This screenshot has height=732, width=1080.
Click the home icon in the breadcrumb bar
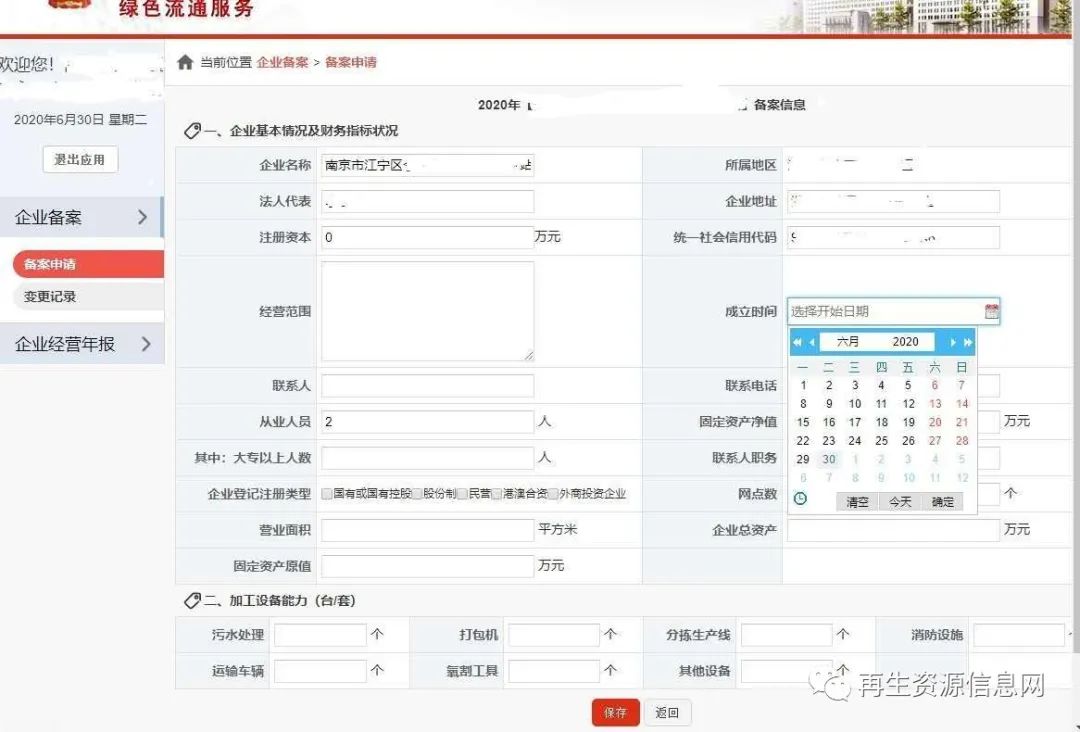(185, 62)
